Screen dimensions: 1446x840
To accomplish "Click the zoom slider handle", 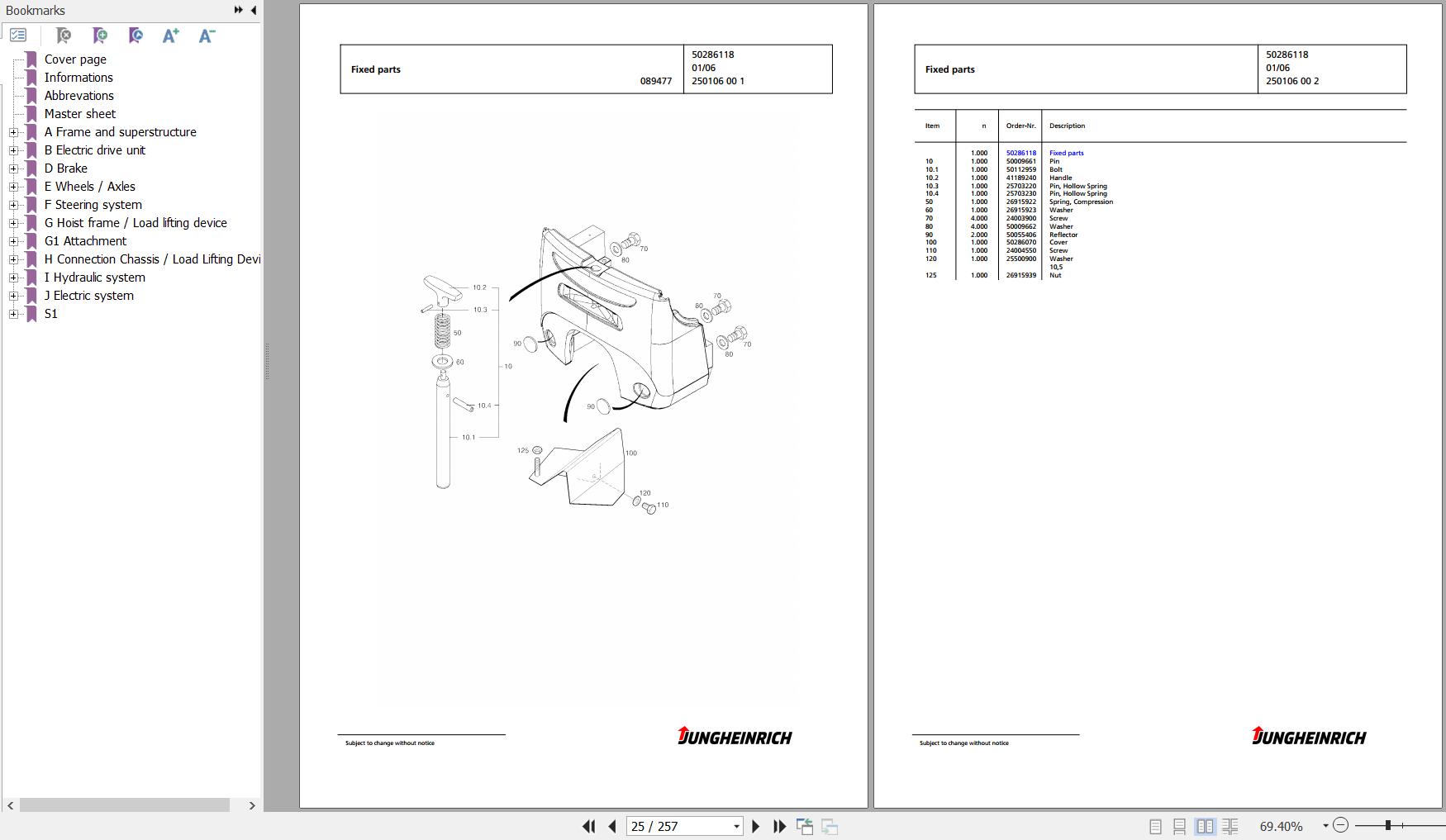I will pos(1388,825).
